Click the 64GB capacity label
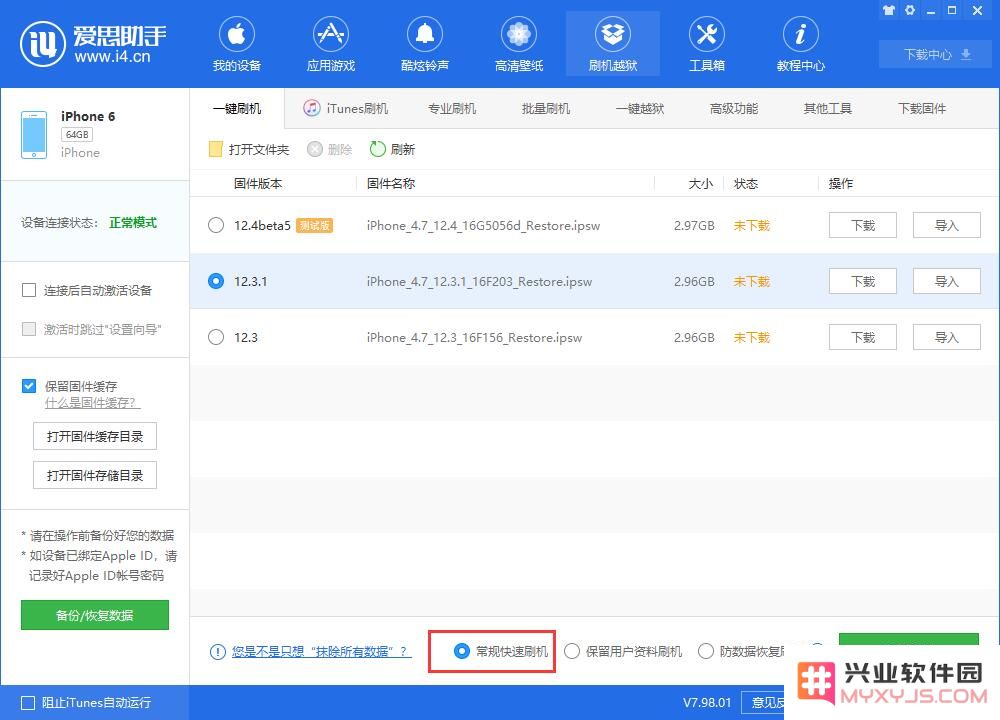Viewport: 1000px width, 720px height. (x=77, y=135)
